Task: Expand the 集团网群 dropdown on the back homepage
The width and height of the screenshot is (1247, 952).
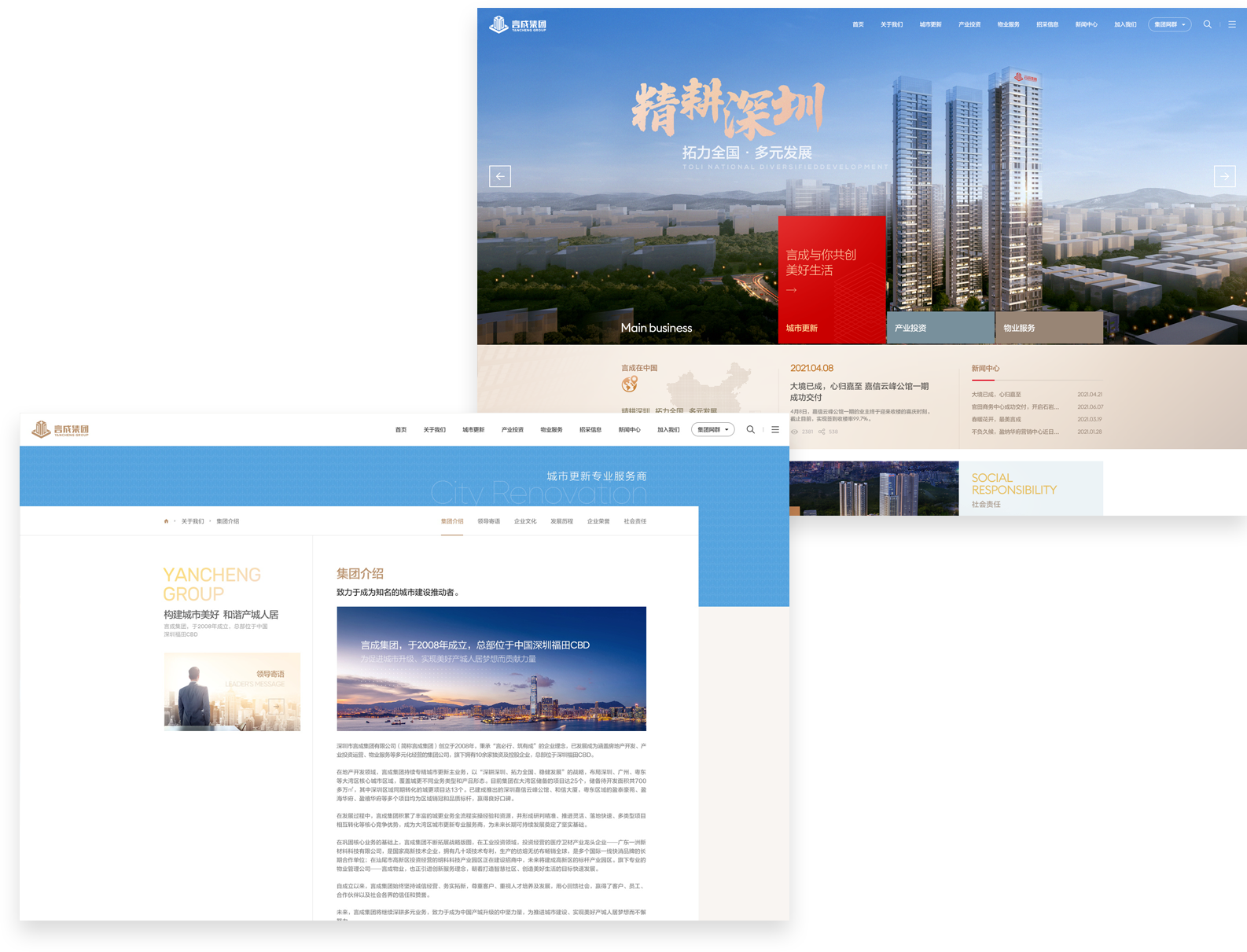Action: click(1169, 24)
